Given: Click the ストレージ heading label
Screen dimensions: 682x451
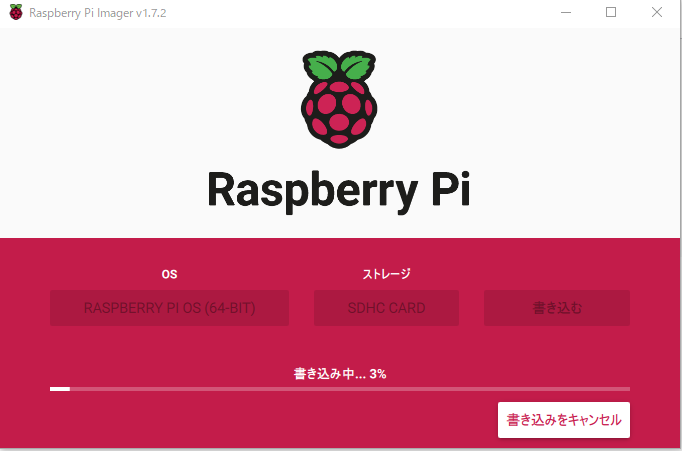Looking at the screenshot, I should point(386,274).
